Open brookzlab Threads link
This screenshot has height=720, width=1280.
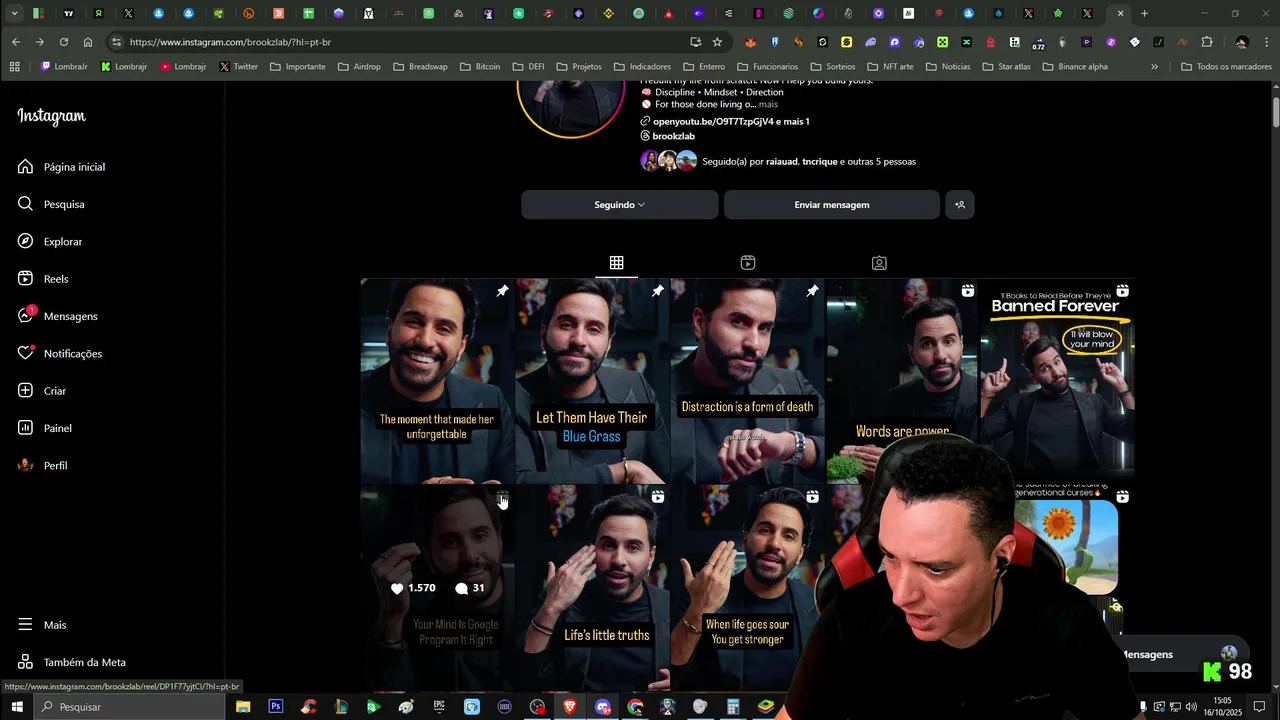click(x=673, y=136)
